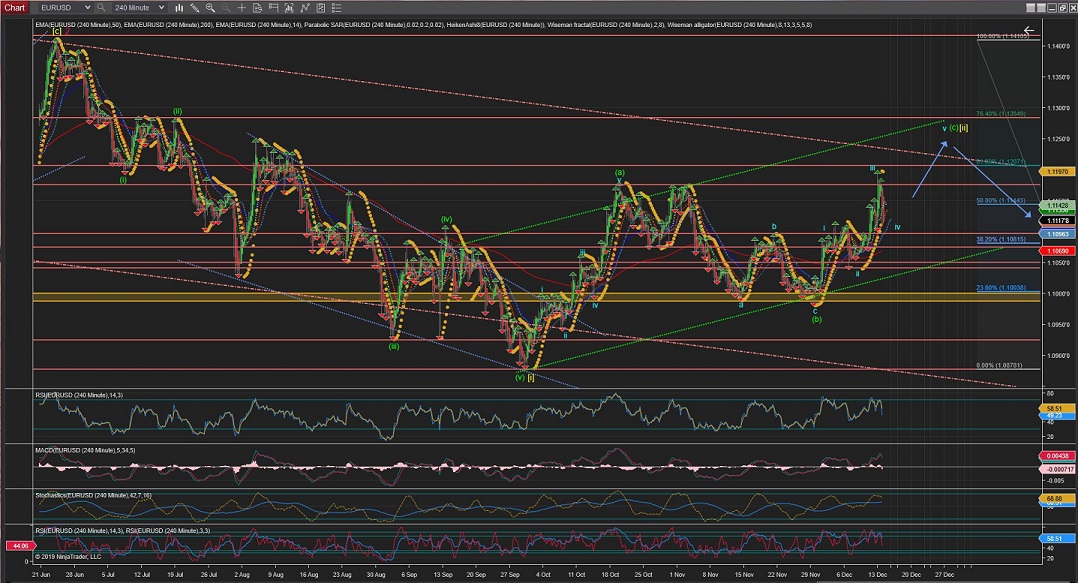Open the chart Properties list icon
The height and width of the screenshot is (583, 1078).
pos(336,8)
